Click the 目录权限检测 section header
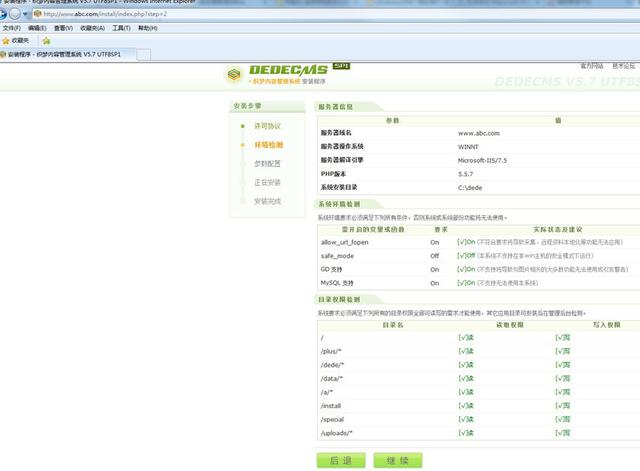Screen dimensions: 640x471 [x=339, y=300]
